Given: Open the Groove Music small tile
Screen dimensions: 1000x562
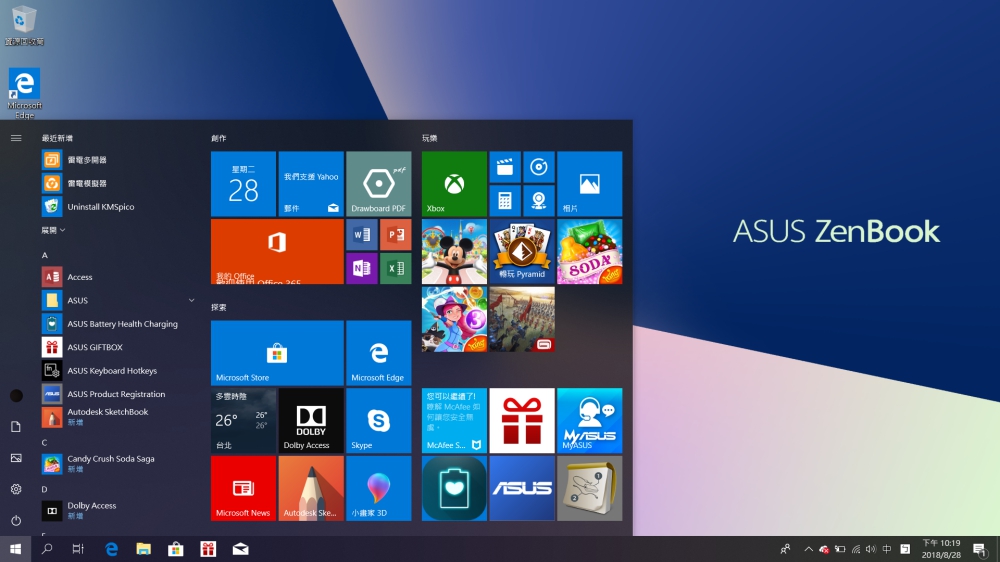Looking at the screenshot, I should (539, 167).
